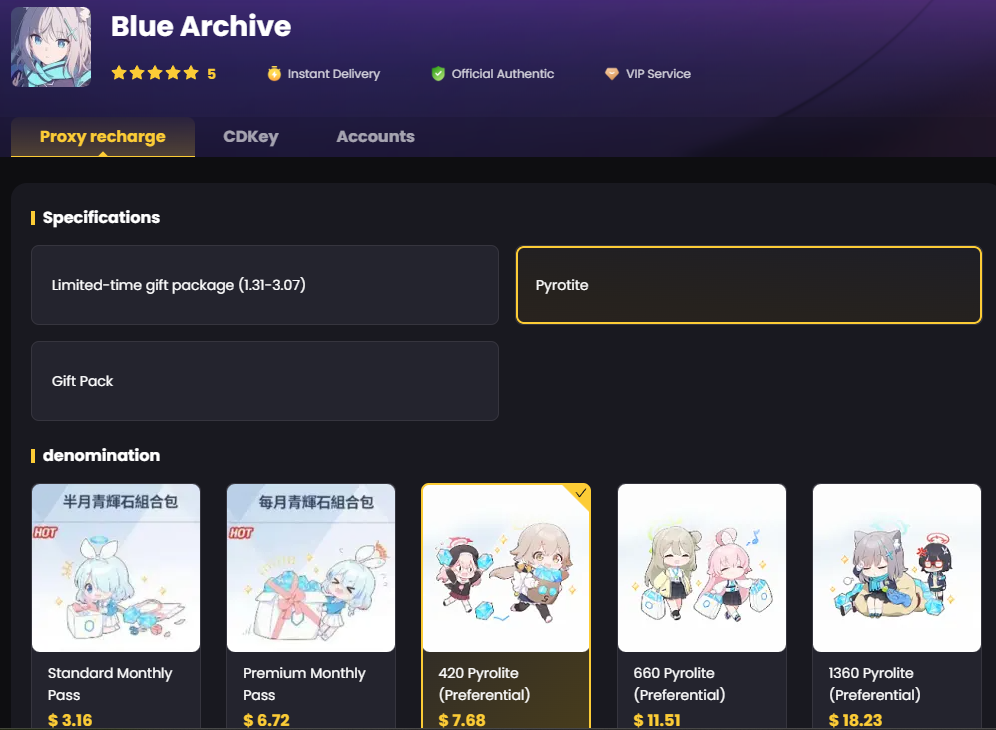This screenshot has height=730, width=996.
Task: Select the Gift Pack specification
Action: pos(264,381)
